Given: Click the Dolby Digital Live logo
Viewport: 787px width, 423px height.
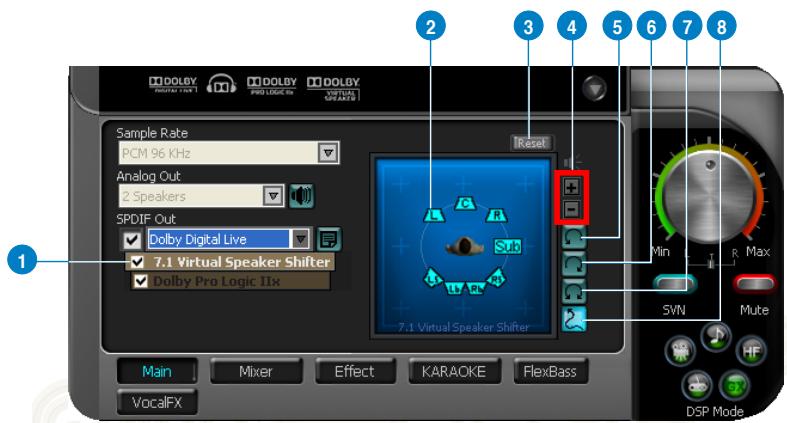Looking at the screenshot, I should (x=173, y=84).
